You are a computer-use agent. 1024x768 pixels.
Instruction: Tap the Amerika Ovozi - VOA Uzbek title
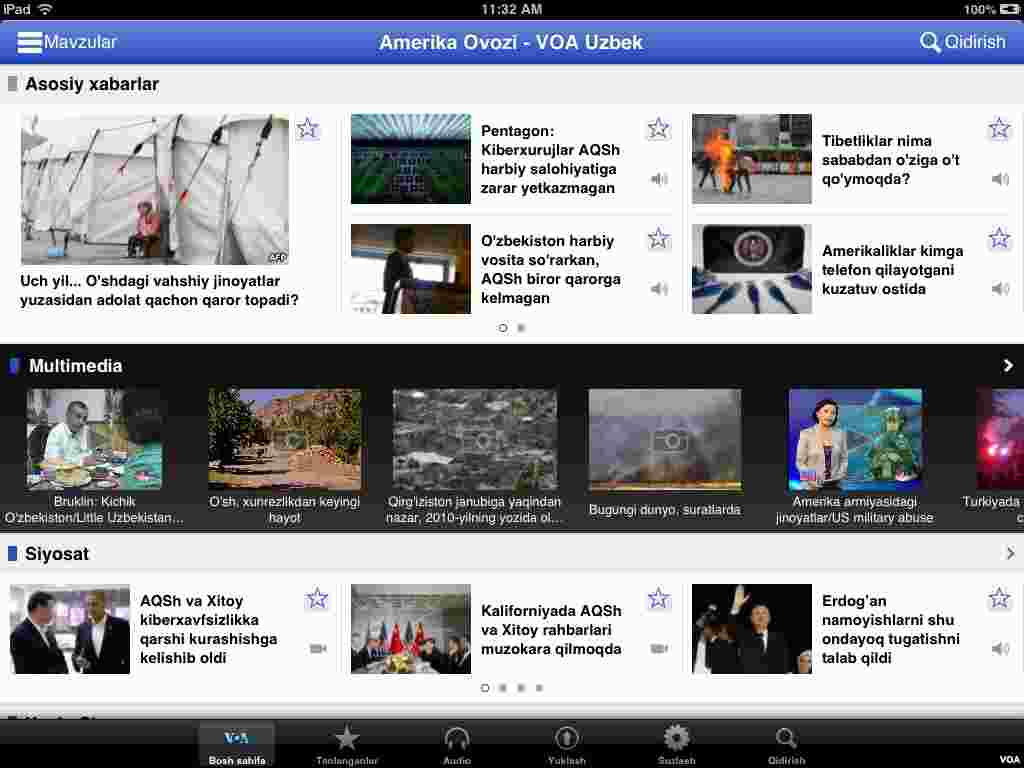click(x=511, y=42)
